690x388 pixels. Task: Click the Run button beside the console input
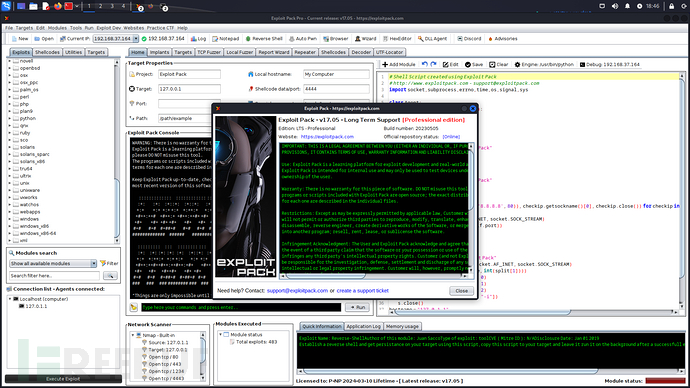(x=357, y=307)
